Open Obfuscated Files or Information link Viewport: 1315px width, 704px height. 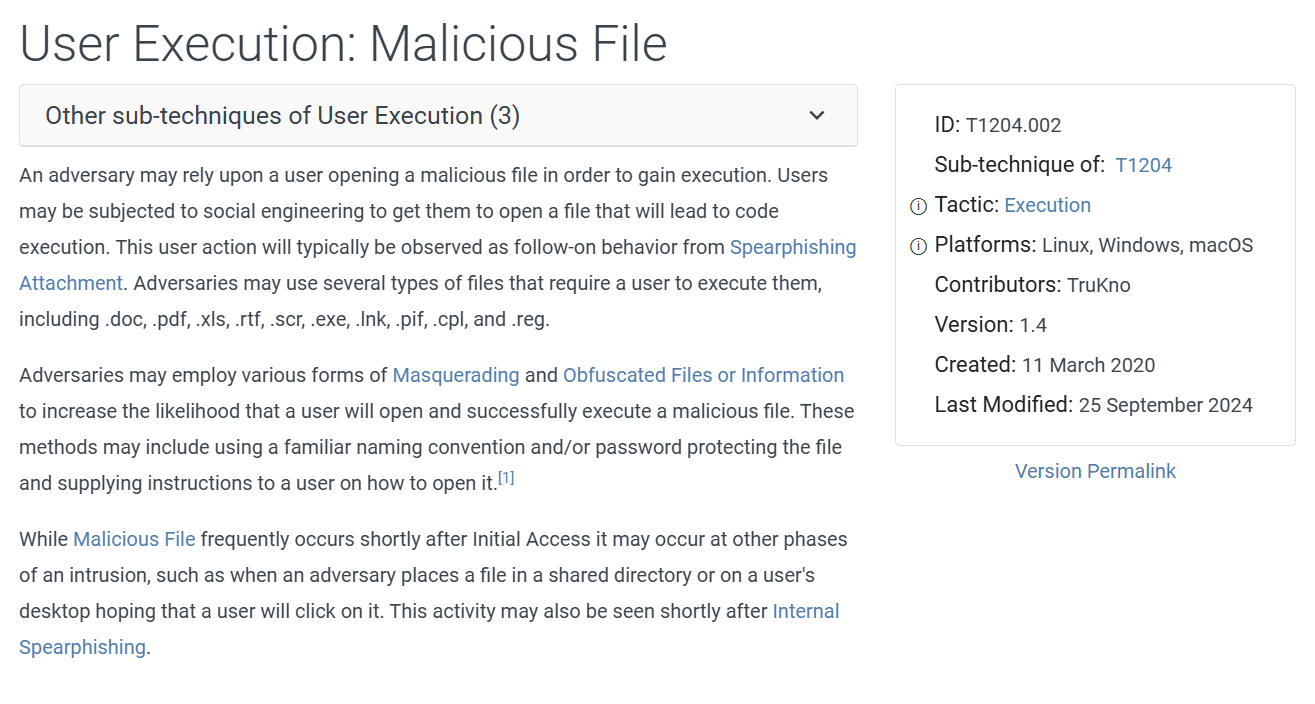703,375
